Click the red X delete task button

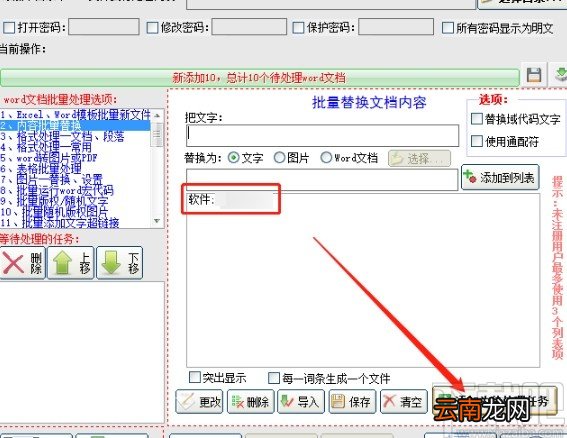pyautogui.click(x=22, y=263)
